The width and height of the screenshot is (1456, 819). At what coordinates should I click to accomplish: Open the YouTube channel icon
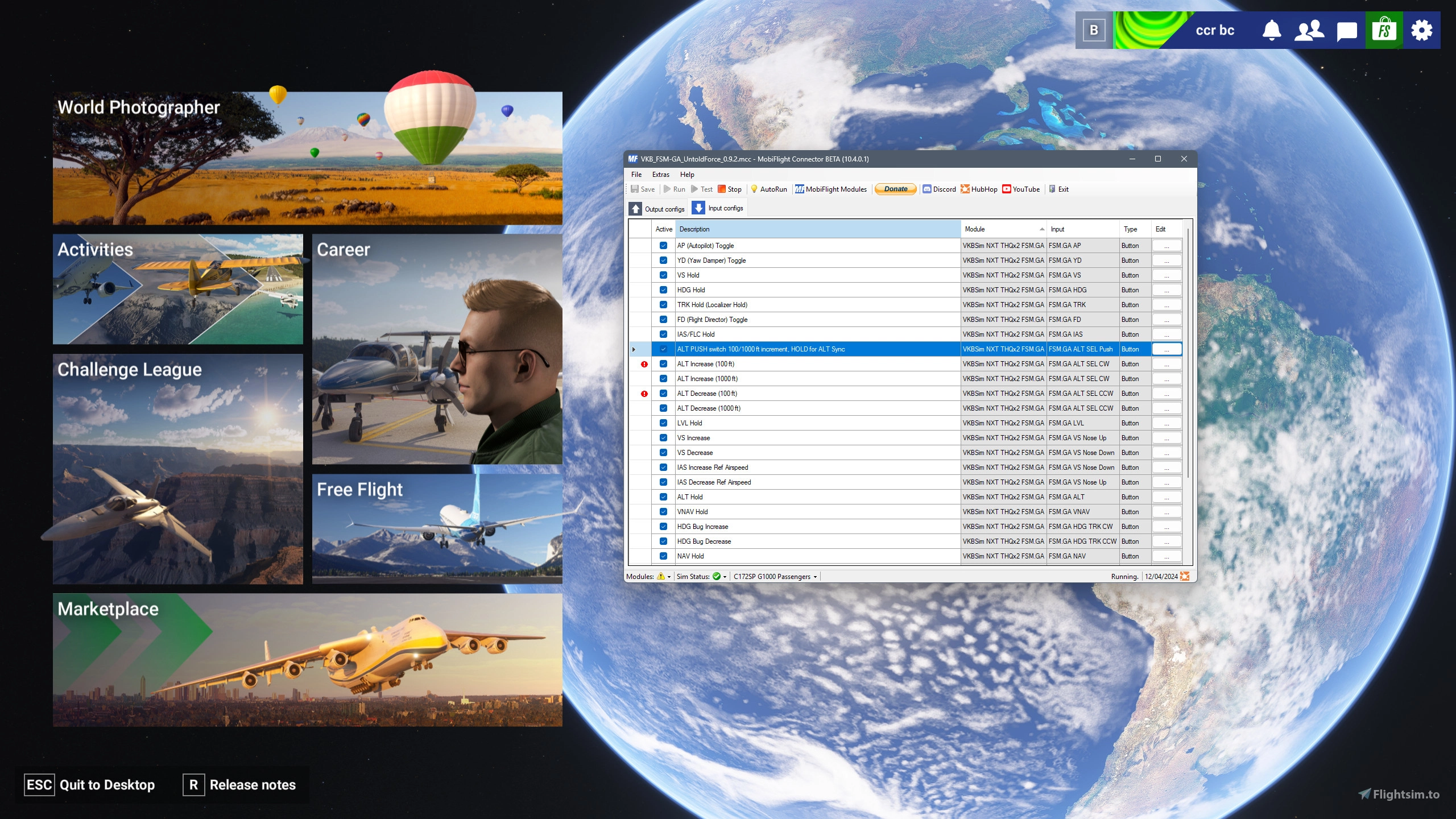[x=1006, y=189]
